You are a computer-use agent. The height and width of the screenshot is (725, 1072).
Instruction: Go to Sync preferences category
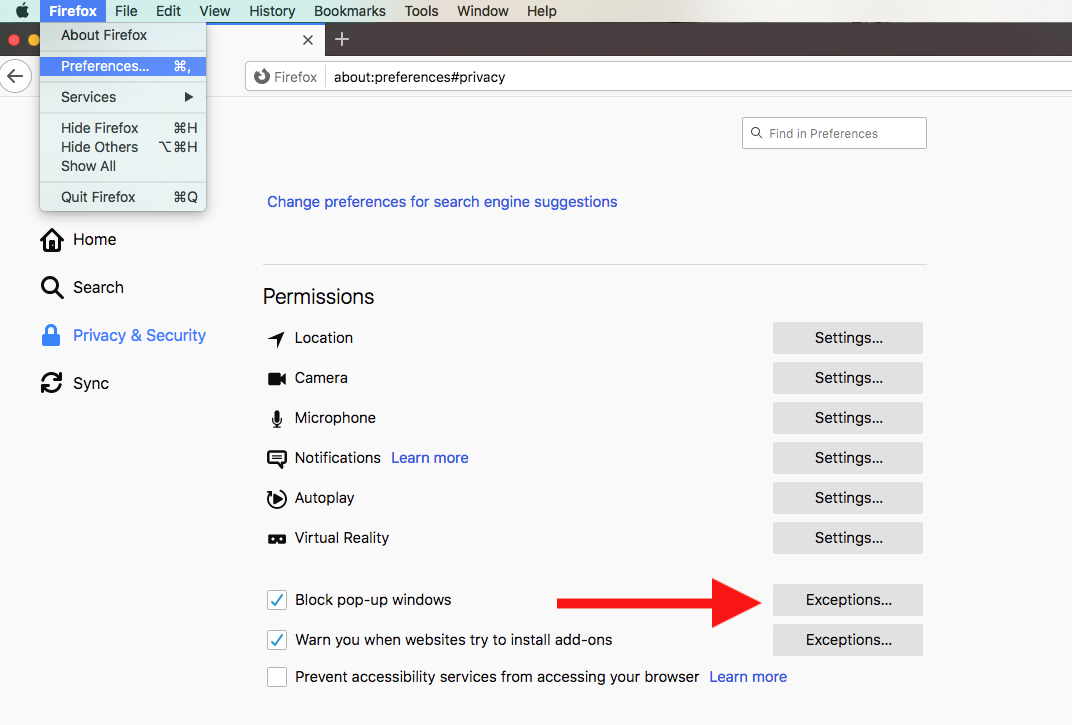pos(91,383)
